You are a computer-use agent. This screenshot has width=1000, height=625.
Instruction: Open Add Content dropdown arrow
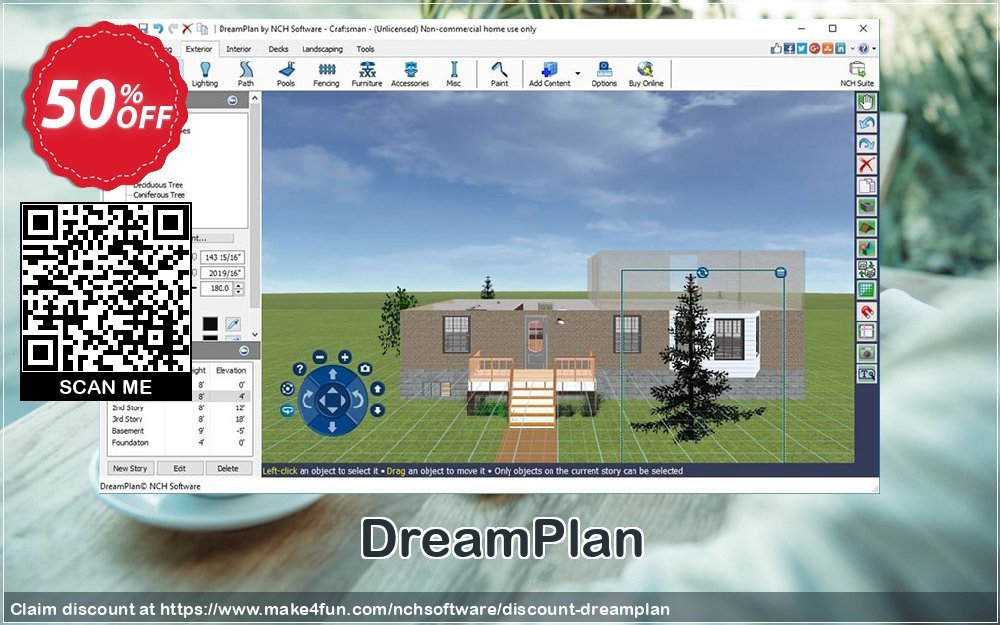point(578,74)
